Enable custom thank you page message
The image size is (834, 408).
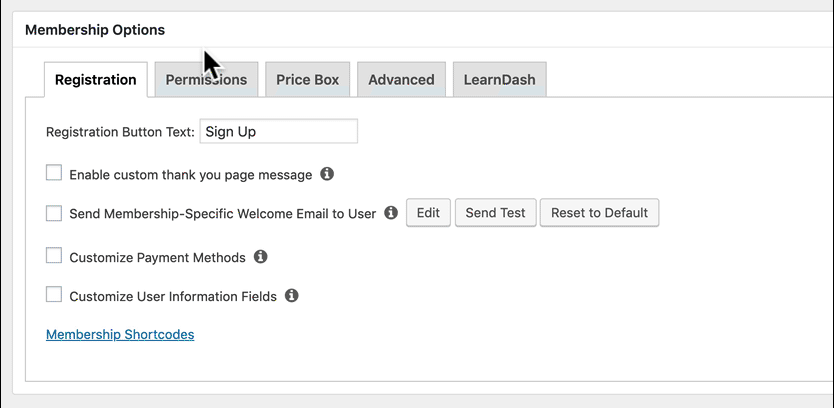tap(54, 173)
